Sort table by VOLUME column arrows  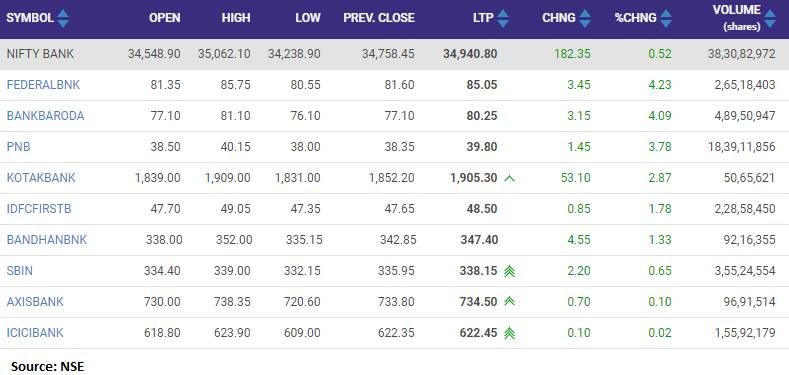(x=770, y=18)
